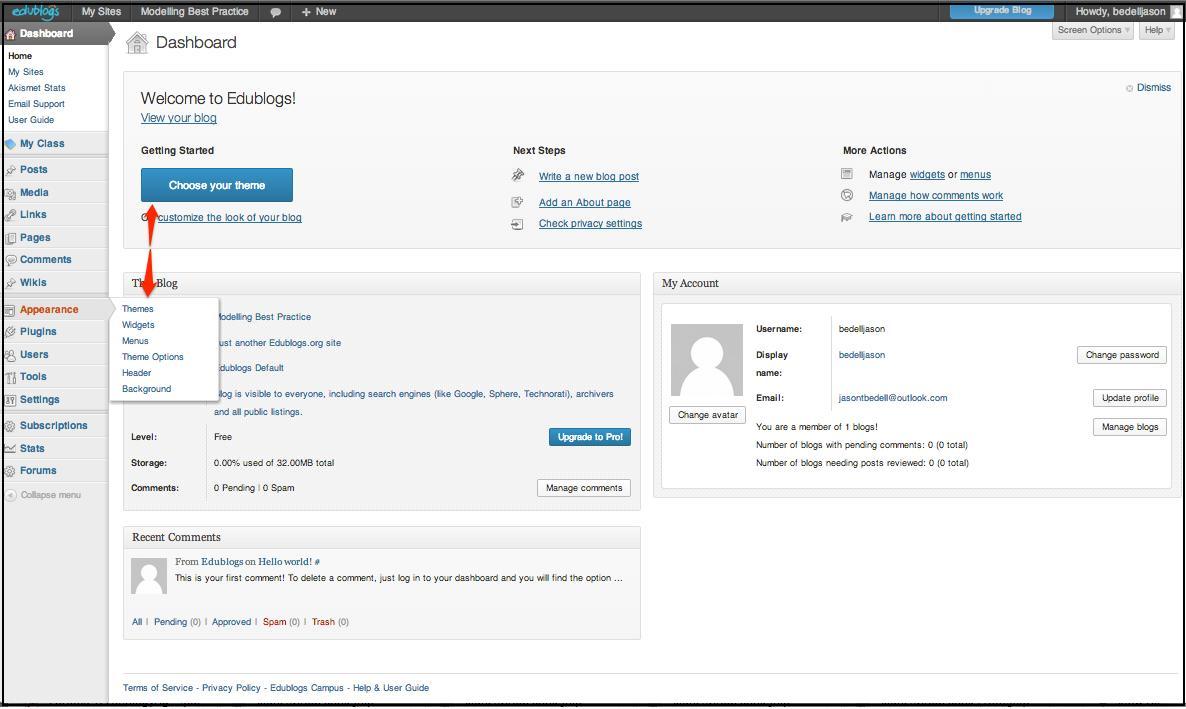Click the Appearance icon in sidebar
Image resolution: width=1186 pixels, height=709 pixels.
click(10, 310)
